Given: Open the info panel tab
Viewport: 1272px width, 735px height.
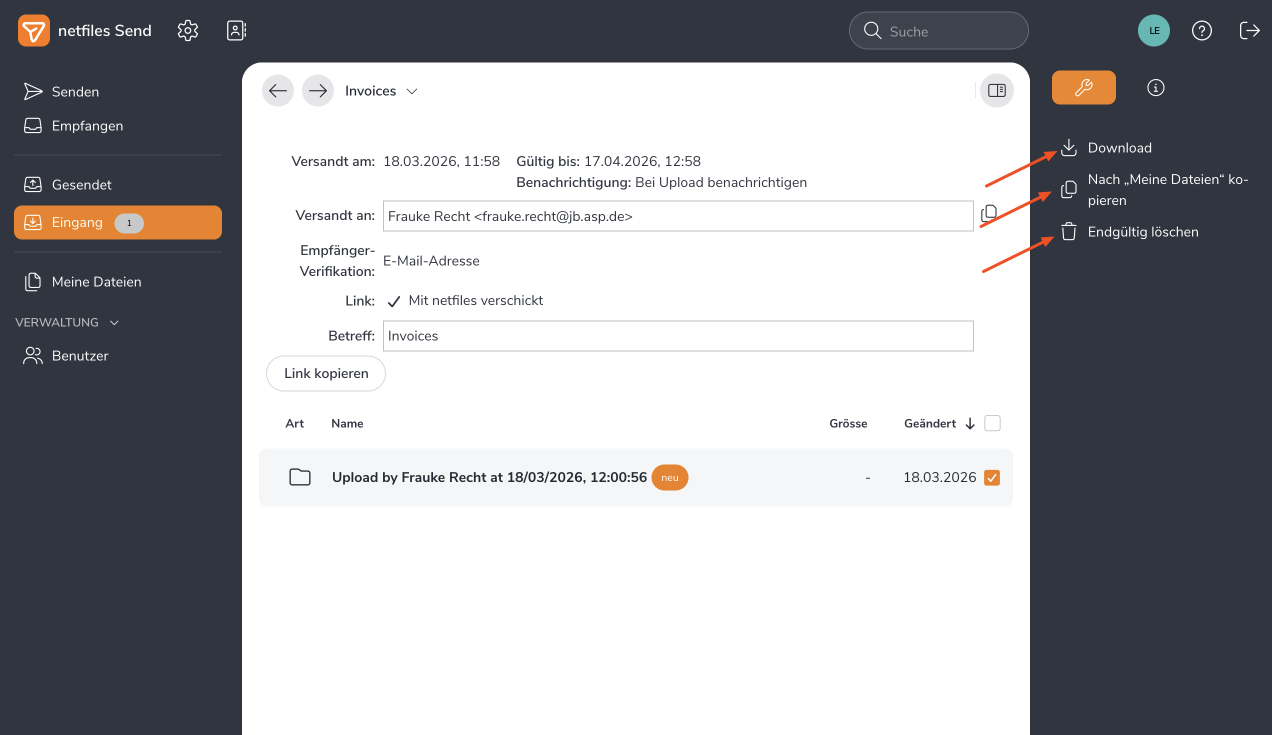Looking at the screenshot, I should (x=1156, y=88).
